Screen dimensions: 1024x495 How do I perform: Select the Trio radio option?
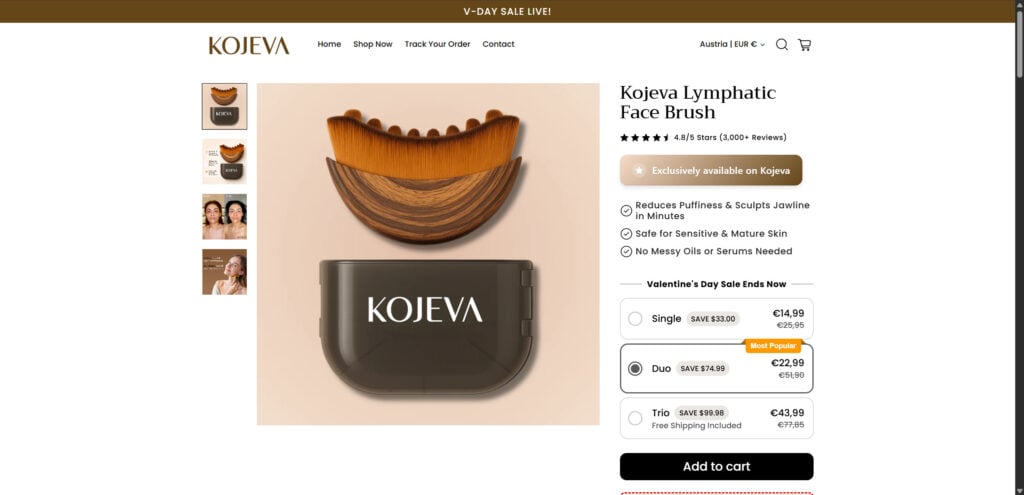click(635, 418)
